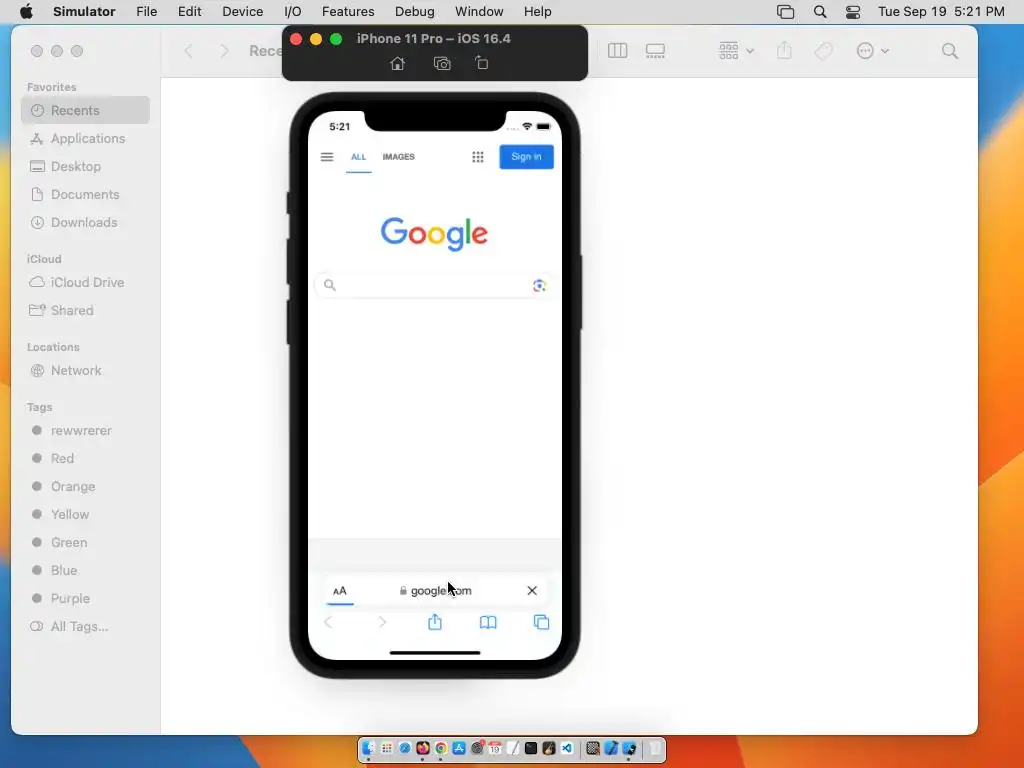The image size is (1024, 768).
Task: Tap the magnifier icon in Google search box
Action: click(330, 285)
